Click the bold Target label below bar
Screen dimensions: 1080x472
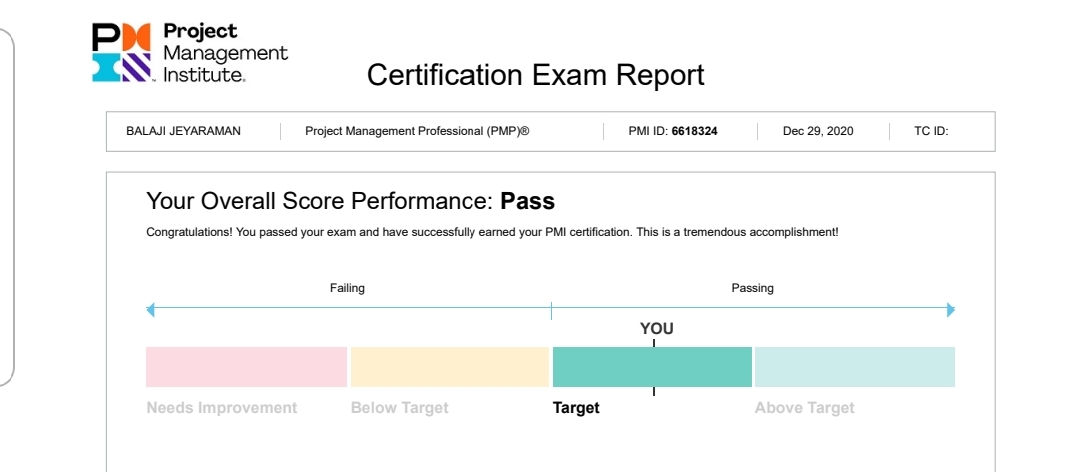click(576, 408)
